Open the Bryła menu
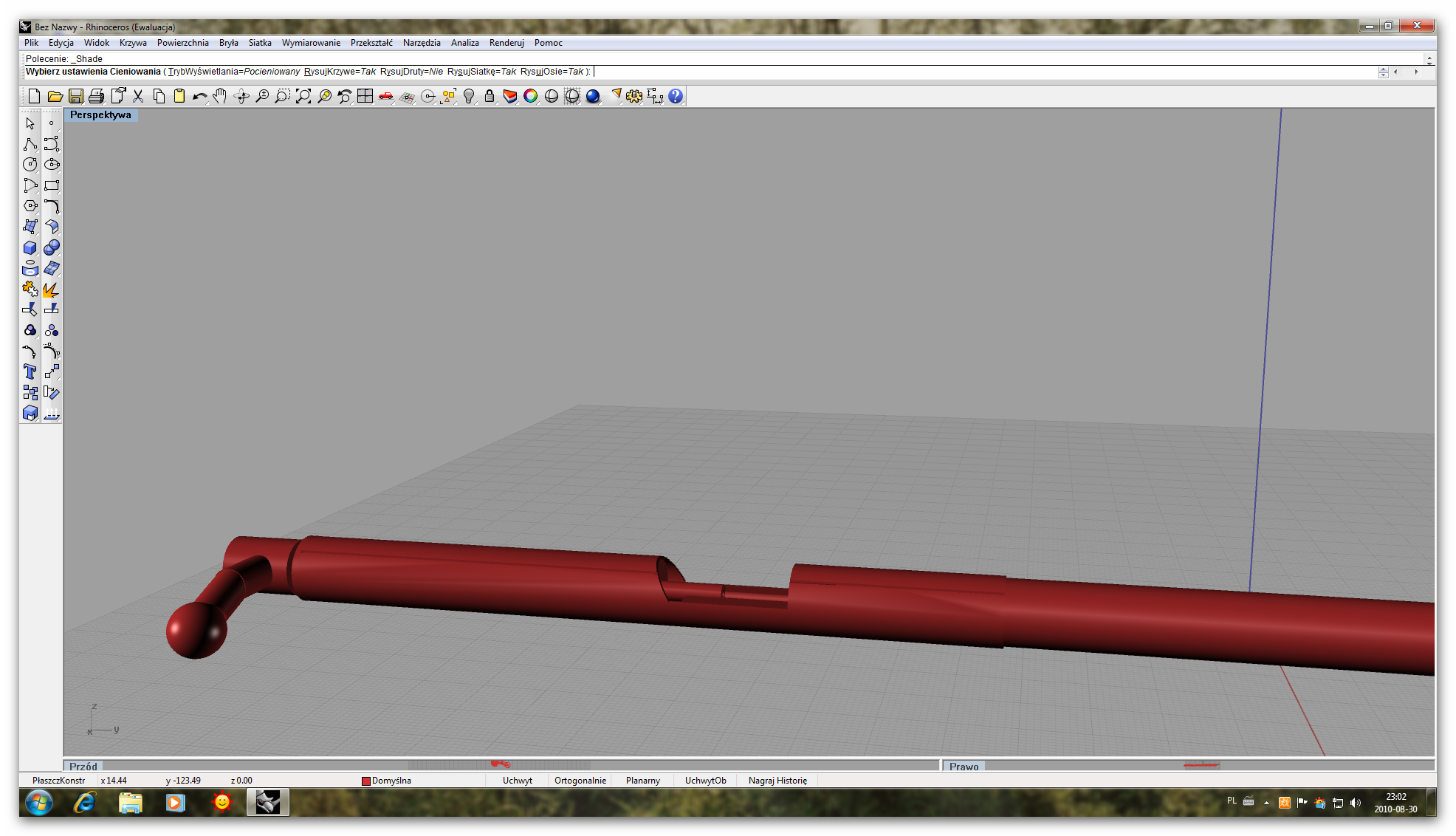The height and width of the screenshot is (836, 1456). [x=228, y=43]
